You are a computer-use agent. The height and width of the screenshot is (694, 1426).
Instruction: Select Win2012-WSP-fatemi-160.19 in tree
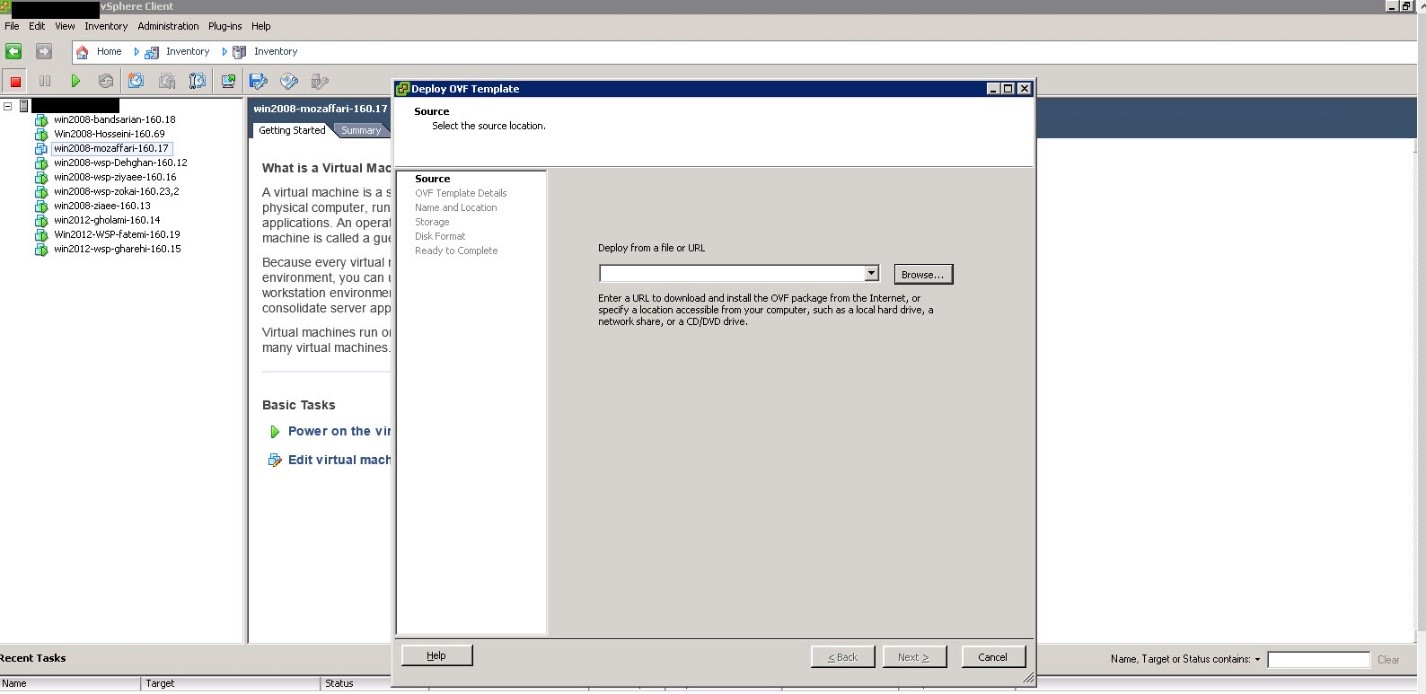117,235
